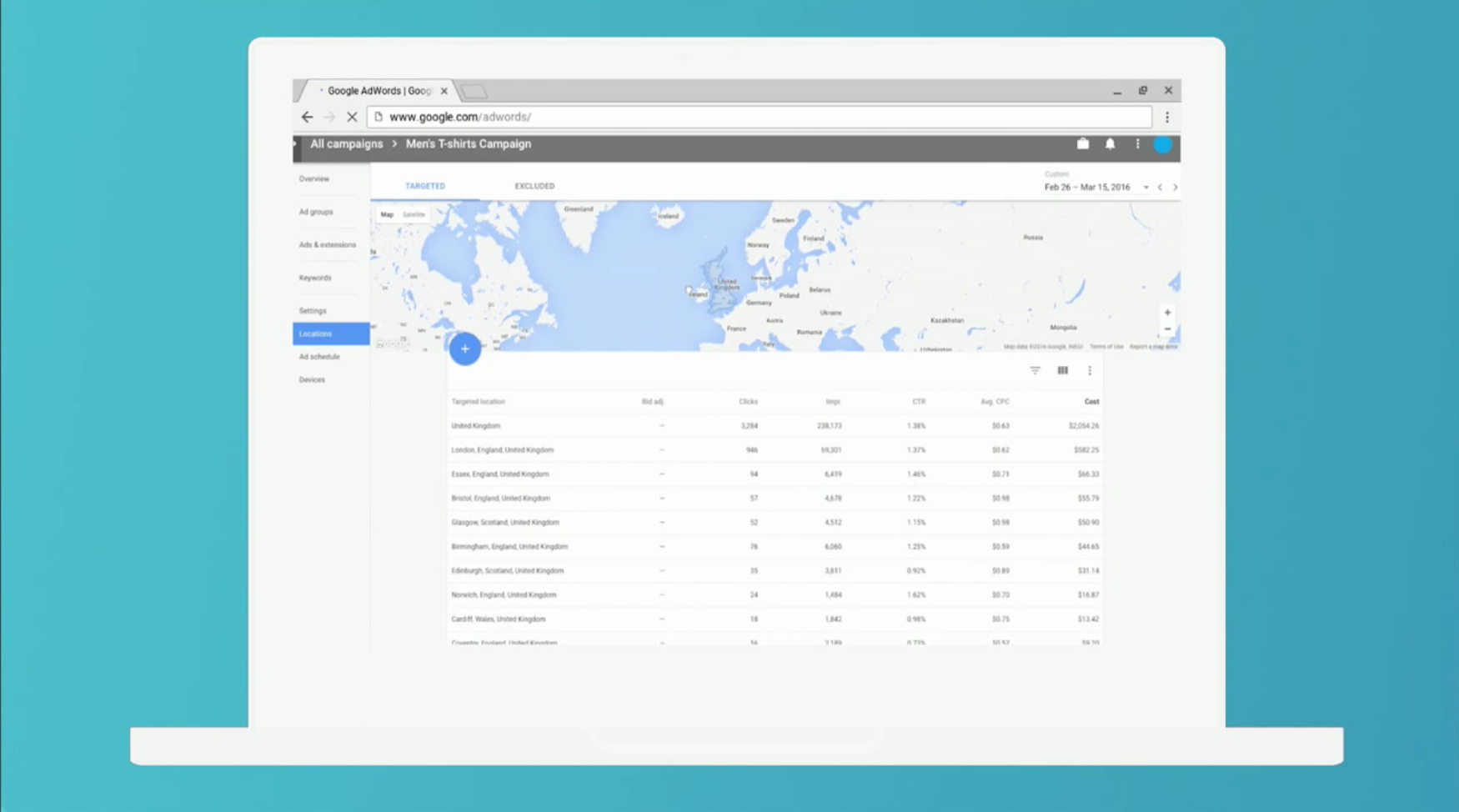This screenshot has width=1459, height=812.
Task: Open the modify columns icon
Action: pos(1062,370)
